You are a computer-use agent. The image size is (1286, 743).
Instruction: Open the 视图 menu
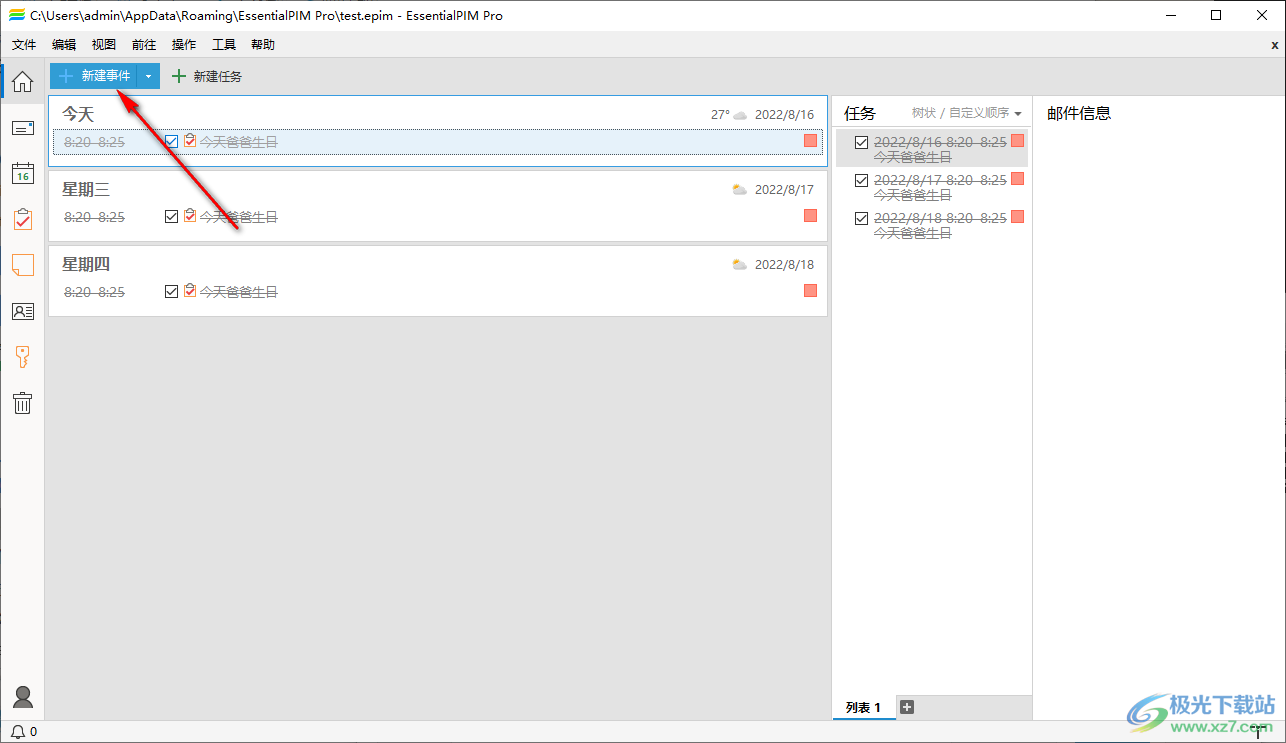click(x=104, y=45)
